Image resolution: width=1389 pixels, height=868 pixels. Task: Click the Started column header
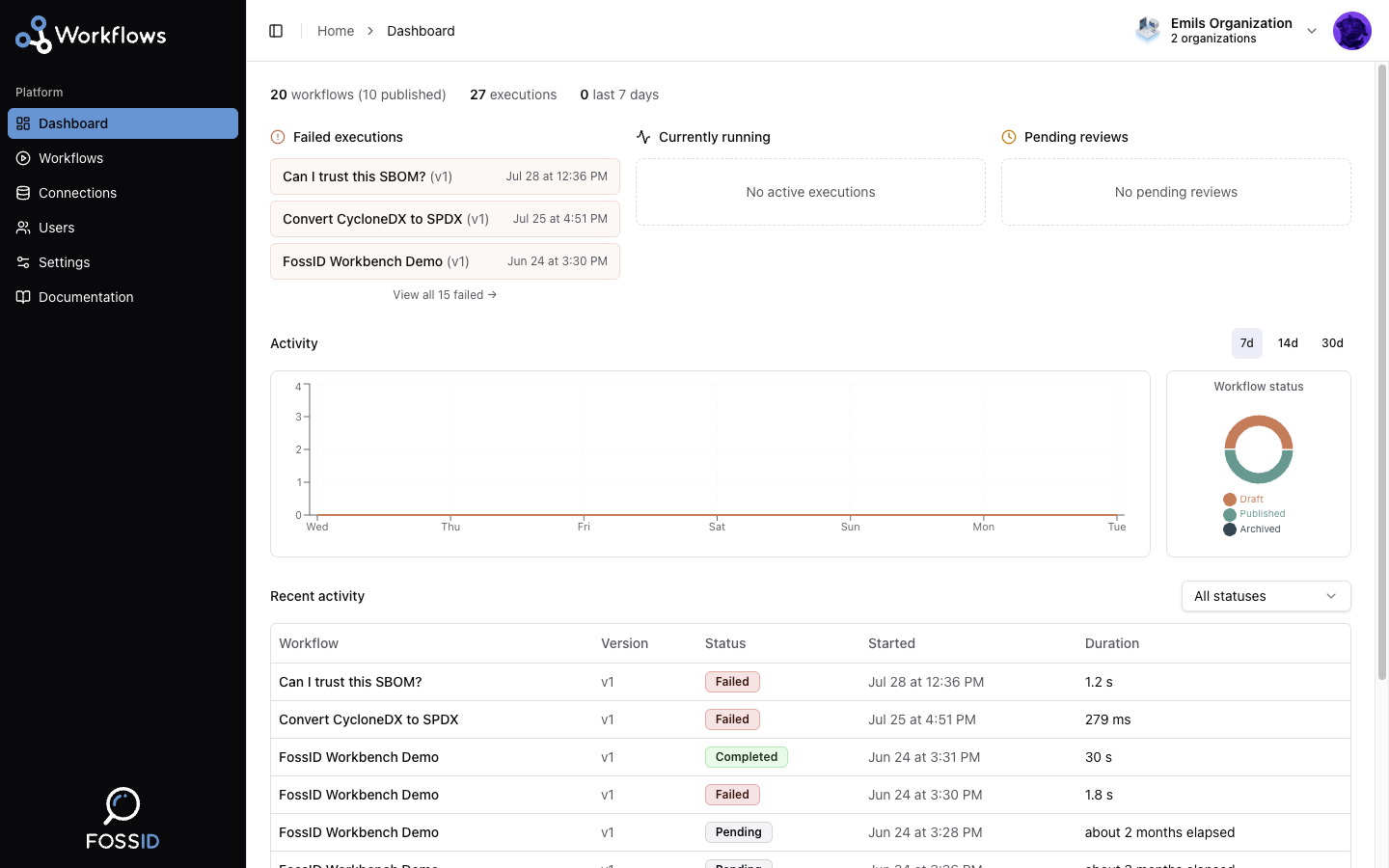891,643
